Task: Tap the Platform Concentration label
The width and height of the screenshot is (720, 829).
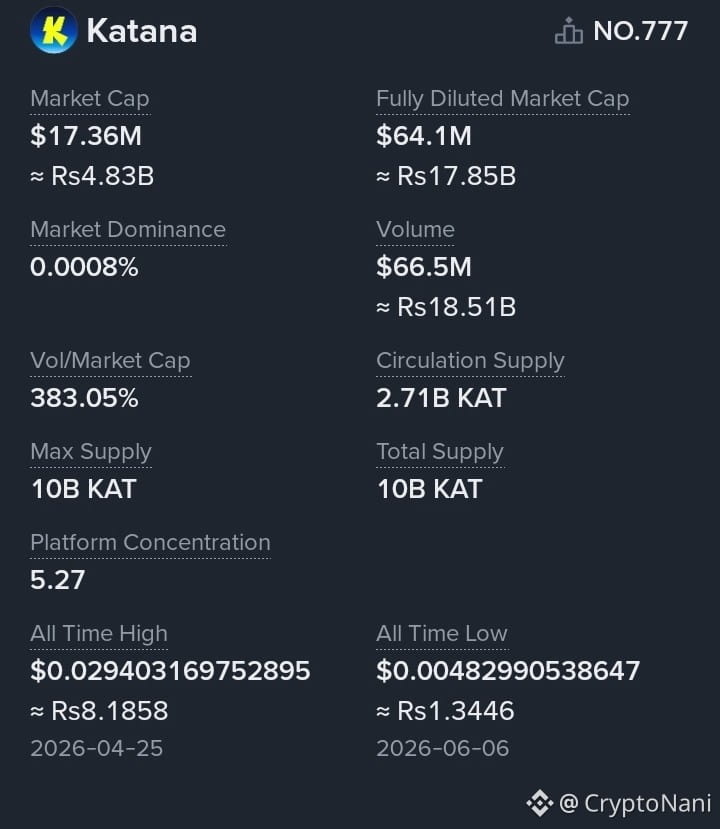Action: 151,543
